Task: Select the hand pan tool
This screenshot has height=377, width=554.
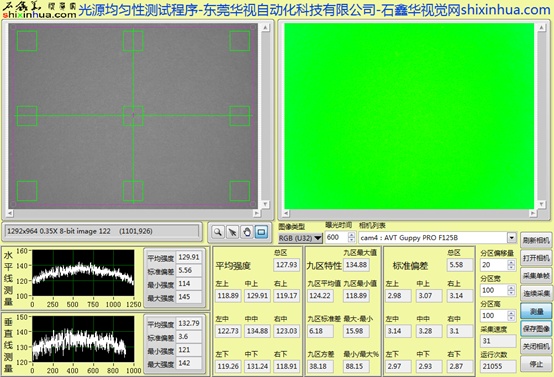Action: click(247, 232)
